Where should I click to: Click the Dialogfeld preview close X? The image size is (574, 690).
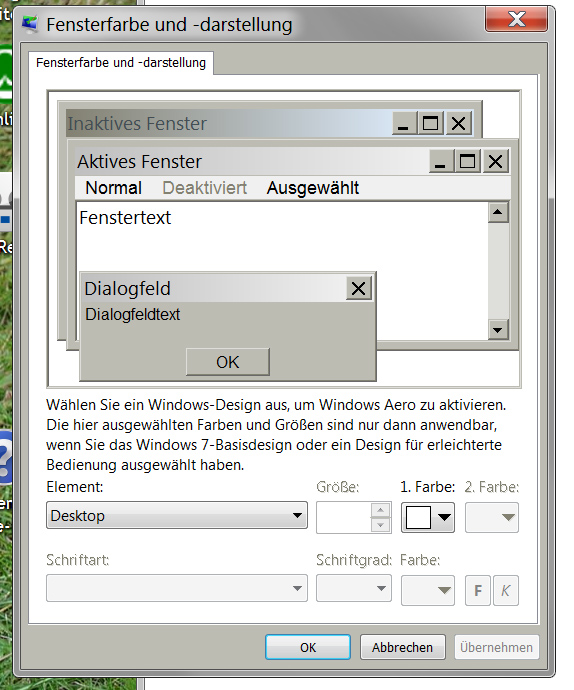click(x=358, y=289)
